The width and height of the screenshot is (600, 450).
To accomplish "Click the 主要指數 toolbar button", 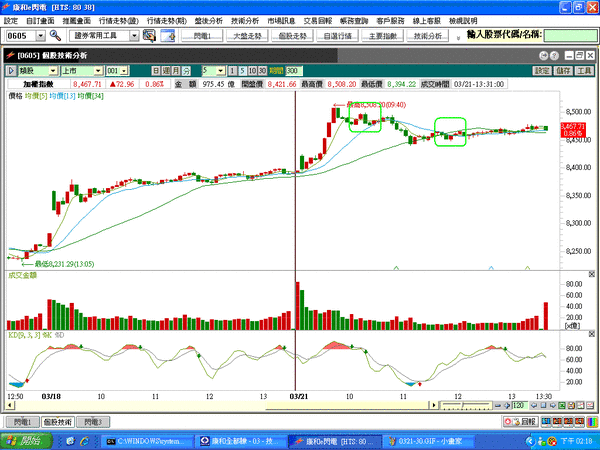I will coord(383,36).
